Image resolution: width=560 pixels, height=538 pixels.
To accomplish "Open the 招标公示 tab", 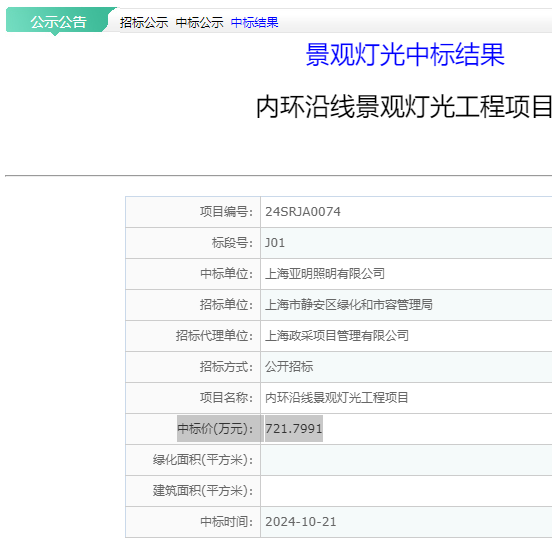I will tap(144, 23).
